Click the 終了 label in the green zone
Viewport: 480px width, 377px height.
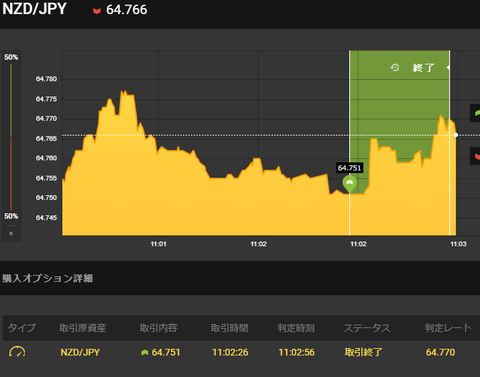[x=423, y=68]
